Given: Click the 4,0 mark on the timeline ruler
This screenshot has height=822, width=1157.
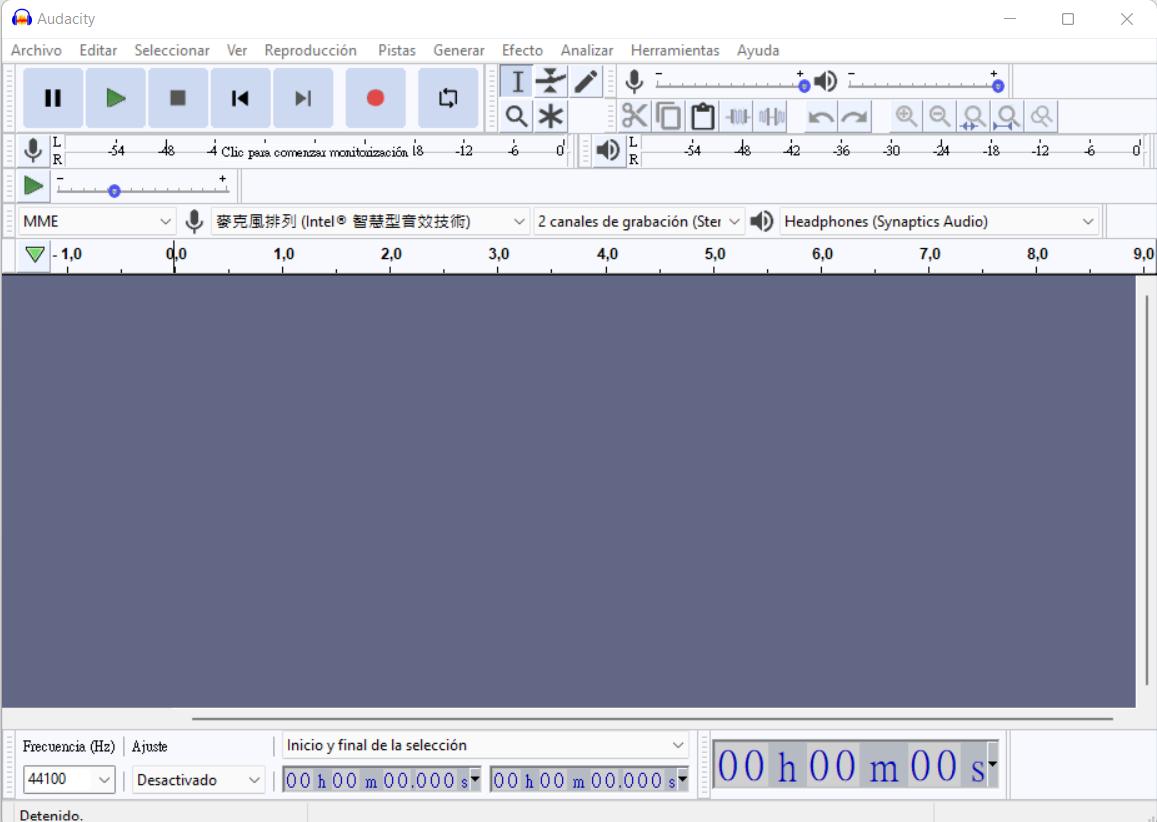Looking at the screenshot, I should click(607, 254).
